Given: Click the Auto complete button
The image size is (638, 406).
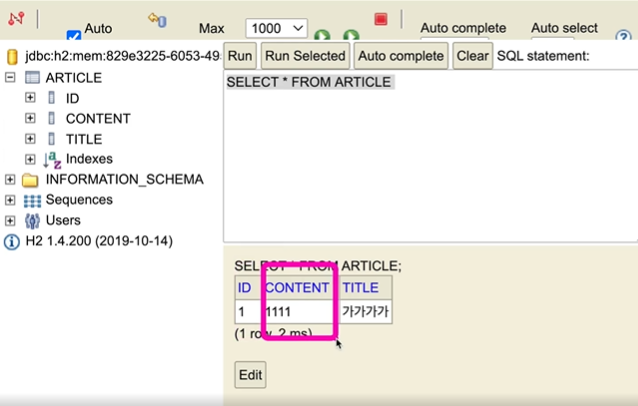Looking at the screenshot, I should tap(401, 56).
